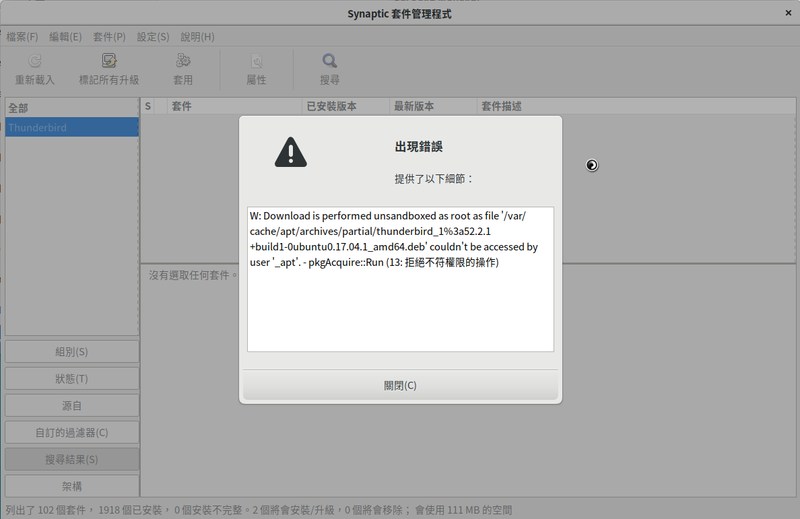This screenshot has width=800, height=519.
Task: Open the 檔案(F) menu
Action: tap(22, 37)
